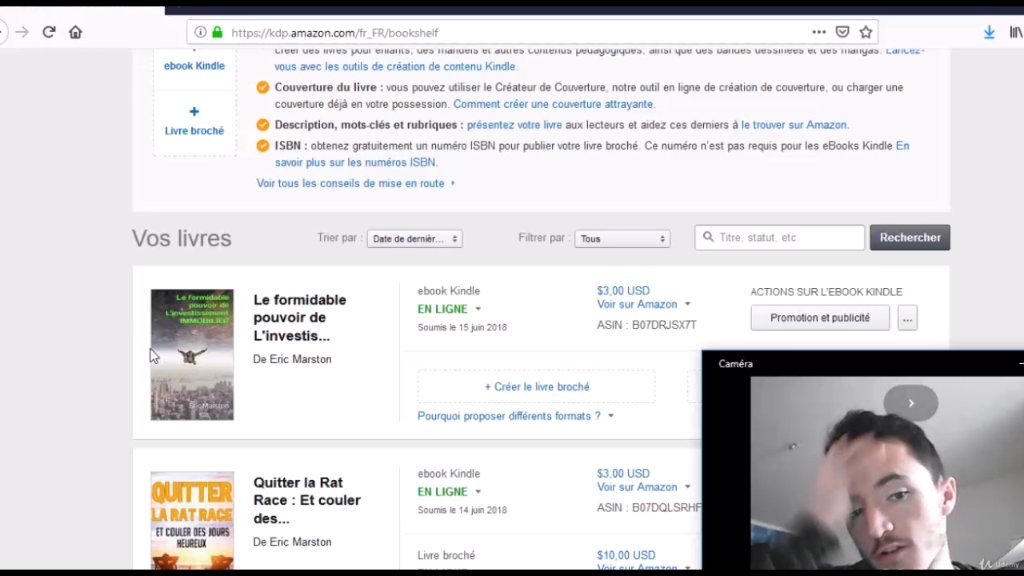Viewport: 1024px width, 576px height.
Task: Open 'Voir tous les conseils de mise en route'
Action: point(356,184)
